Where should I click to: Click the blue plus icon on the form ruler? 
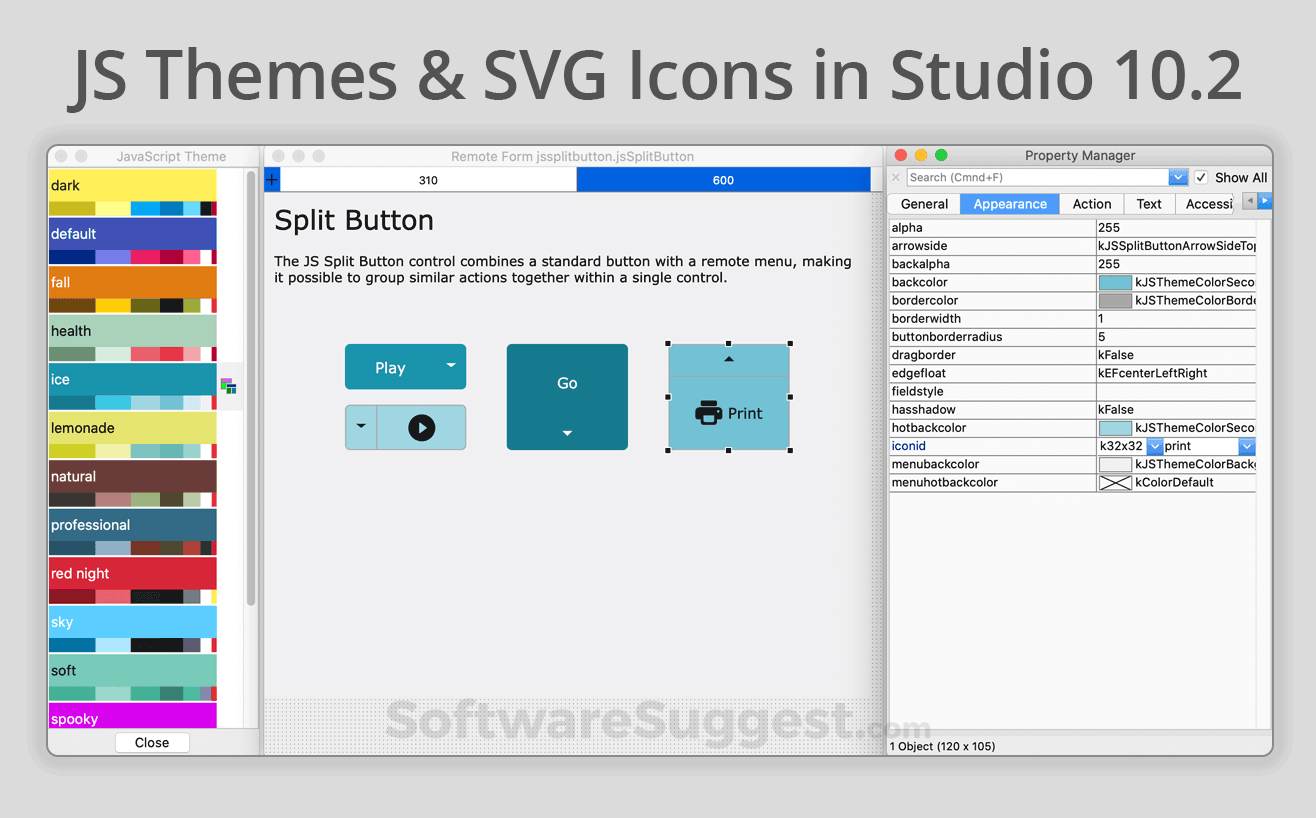pyautogui.click(x=271, y=179)
